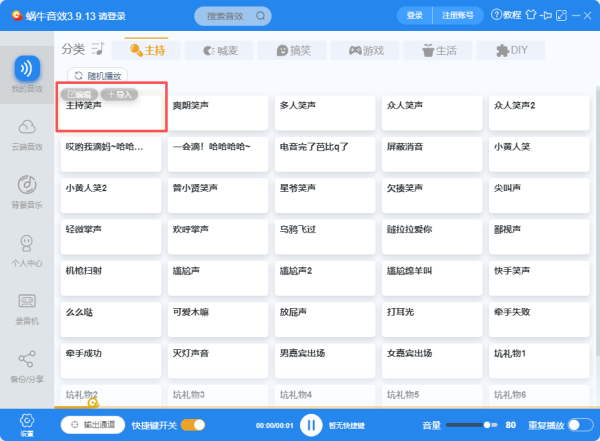Open Settings (设置) gear icon

pyautogui.click(x=27, y=421)
